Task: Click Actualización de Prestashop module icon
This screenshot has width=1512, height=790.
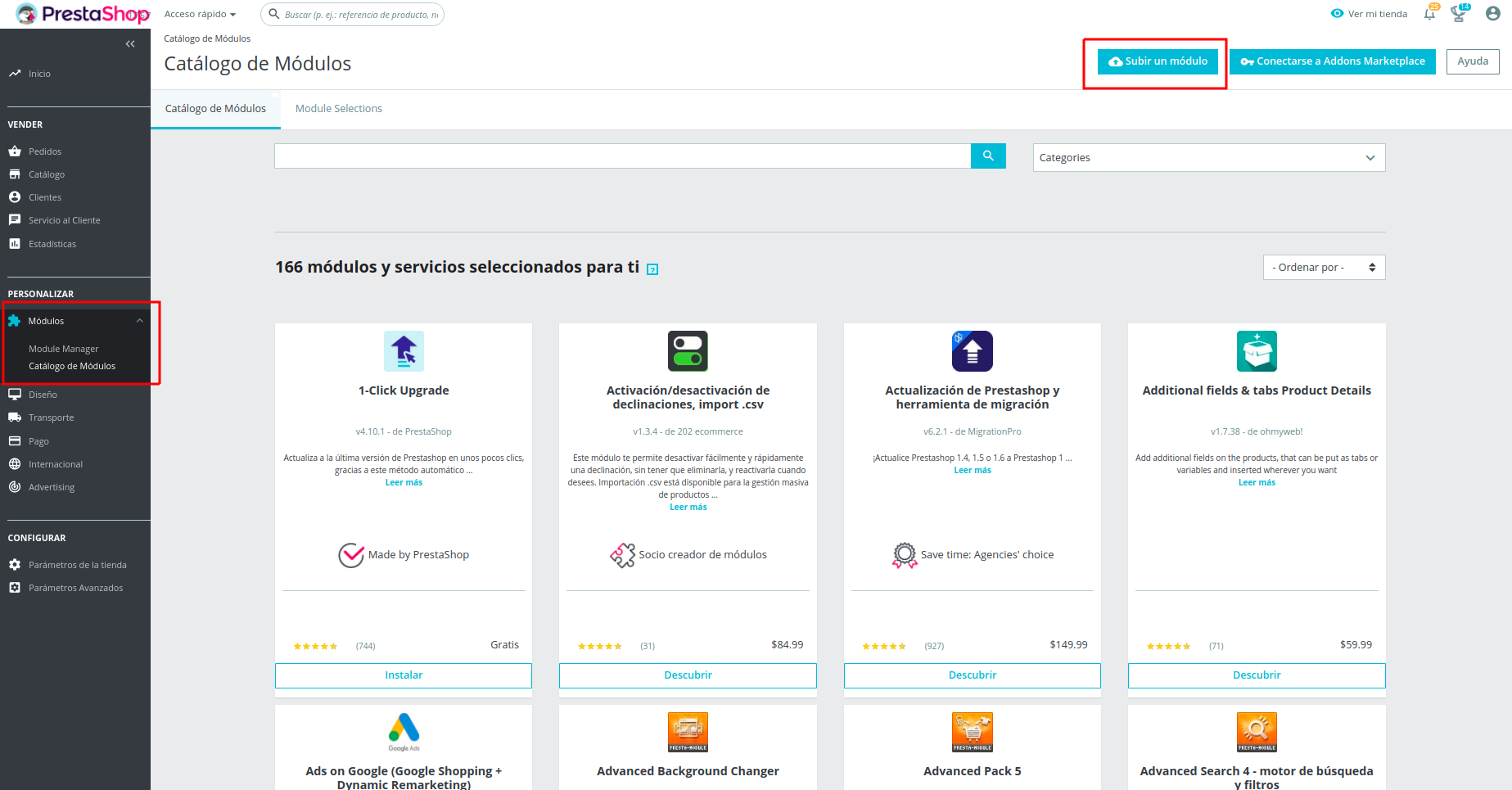Action: tap(973, 351)
